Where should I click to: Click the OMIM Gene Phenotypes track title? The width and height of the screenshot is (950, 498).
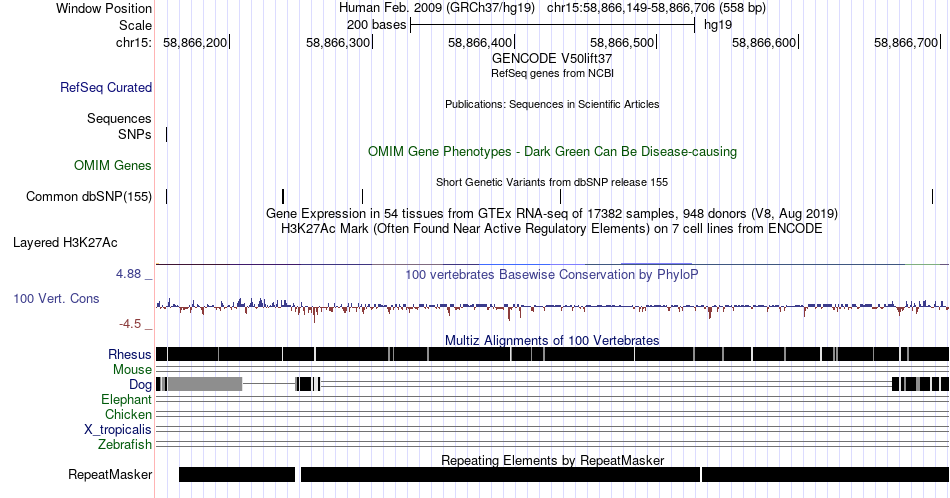(552, 151)
